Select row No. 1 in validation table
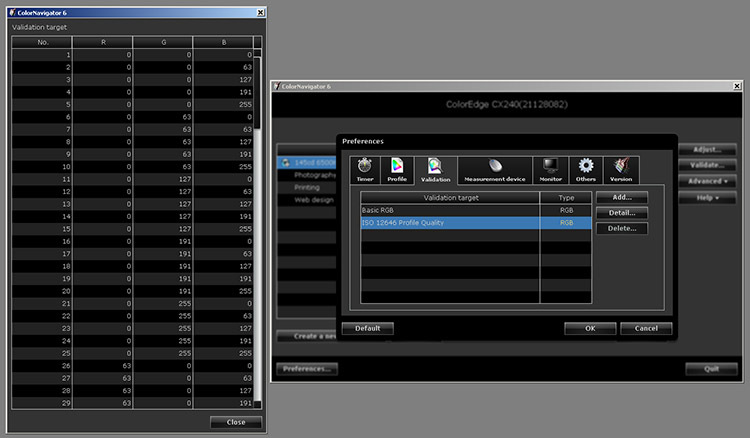Image resolution: width=750 pixels, height=438 pixels. (132, 55)
